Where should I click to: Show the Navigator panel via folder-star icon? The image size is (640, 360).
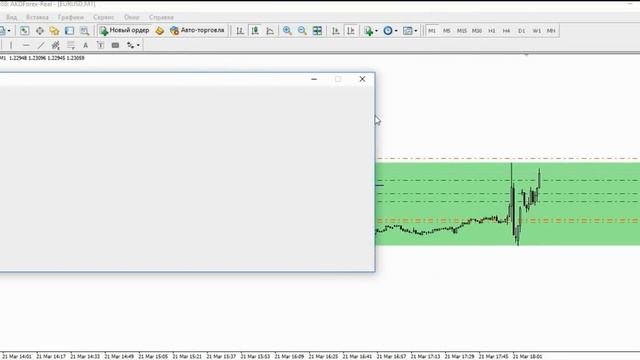tap(54, 31)
